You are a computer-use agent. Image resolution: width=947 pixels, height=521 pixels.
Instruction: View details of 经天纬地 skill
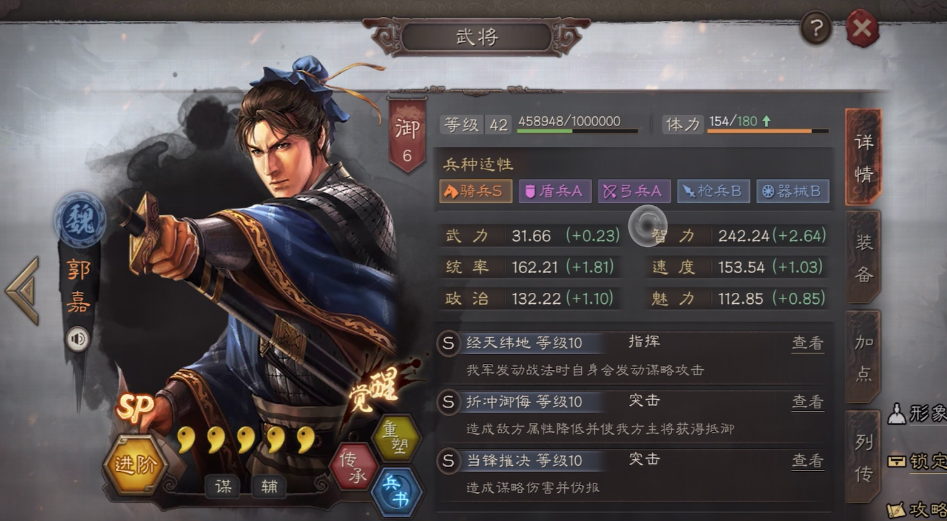click(807, 343)
